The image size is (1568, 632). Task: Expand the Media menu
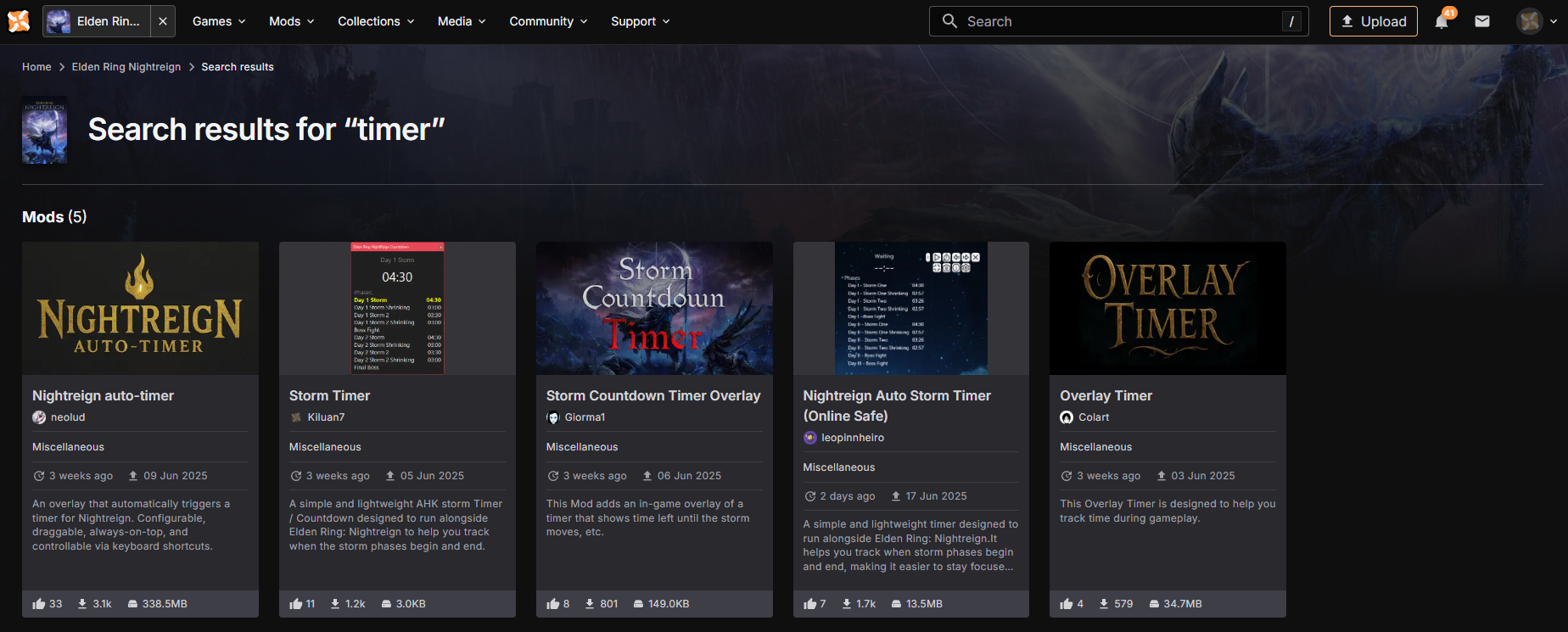coord(462,21)
